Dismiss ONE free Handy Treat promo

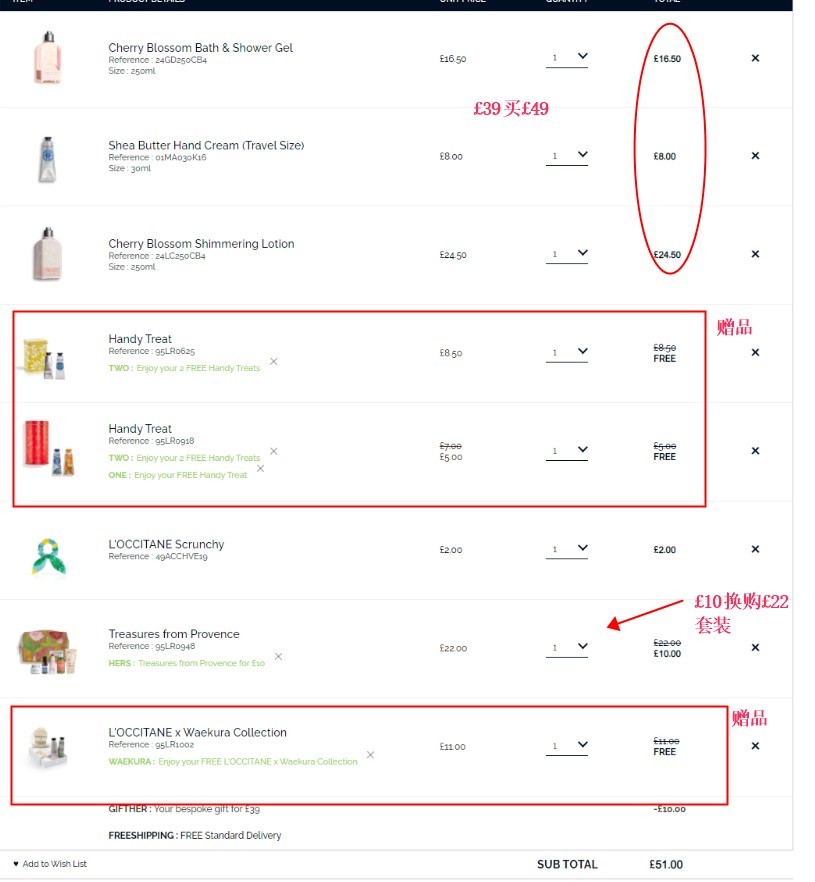coord(260,469)
